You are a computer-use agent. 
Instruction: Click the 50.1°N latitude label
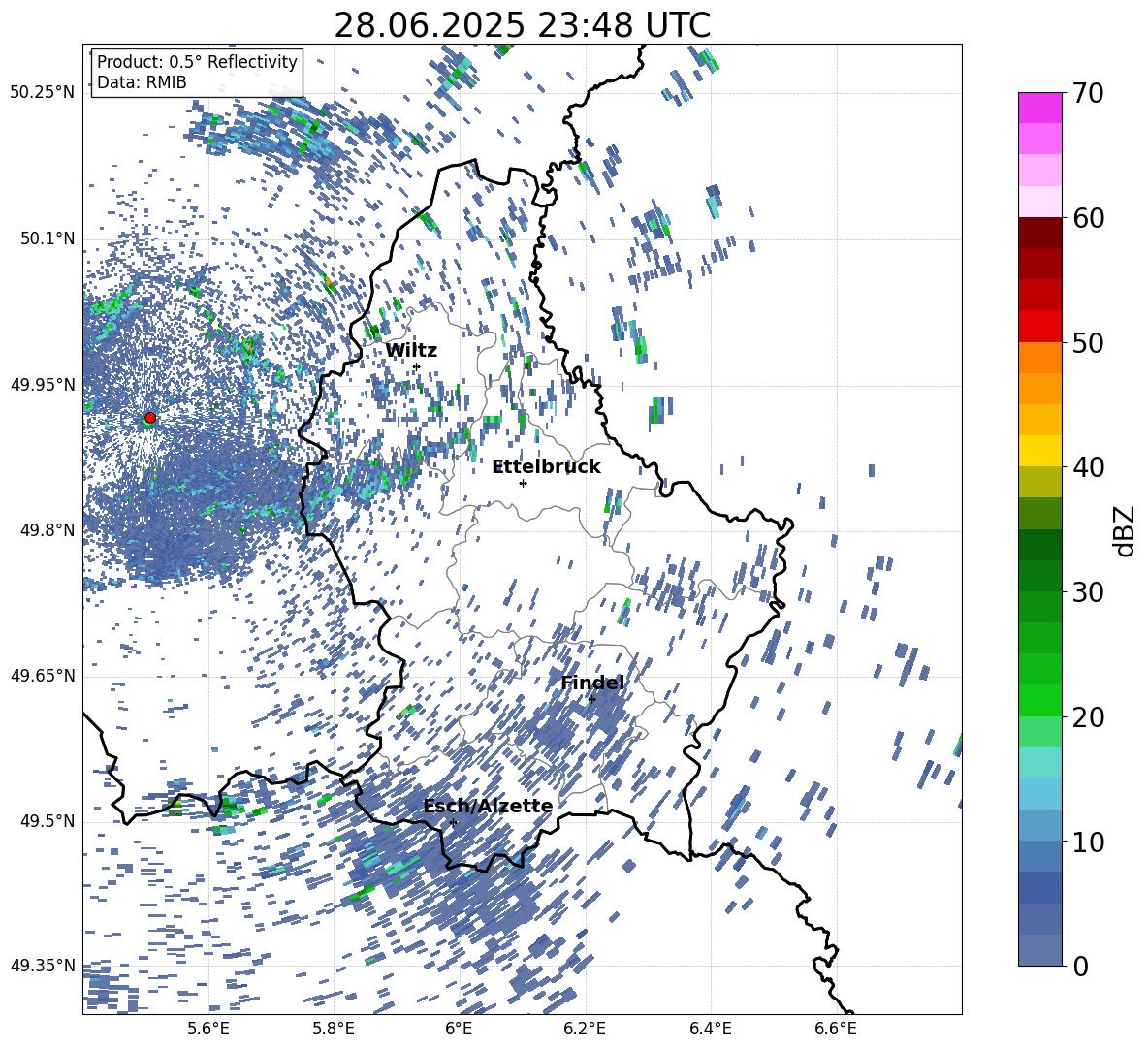pos(48,239)
